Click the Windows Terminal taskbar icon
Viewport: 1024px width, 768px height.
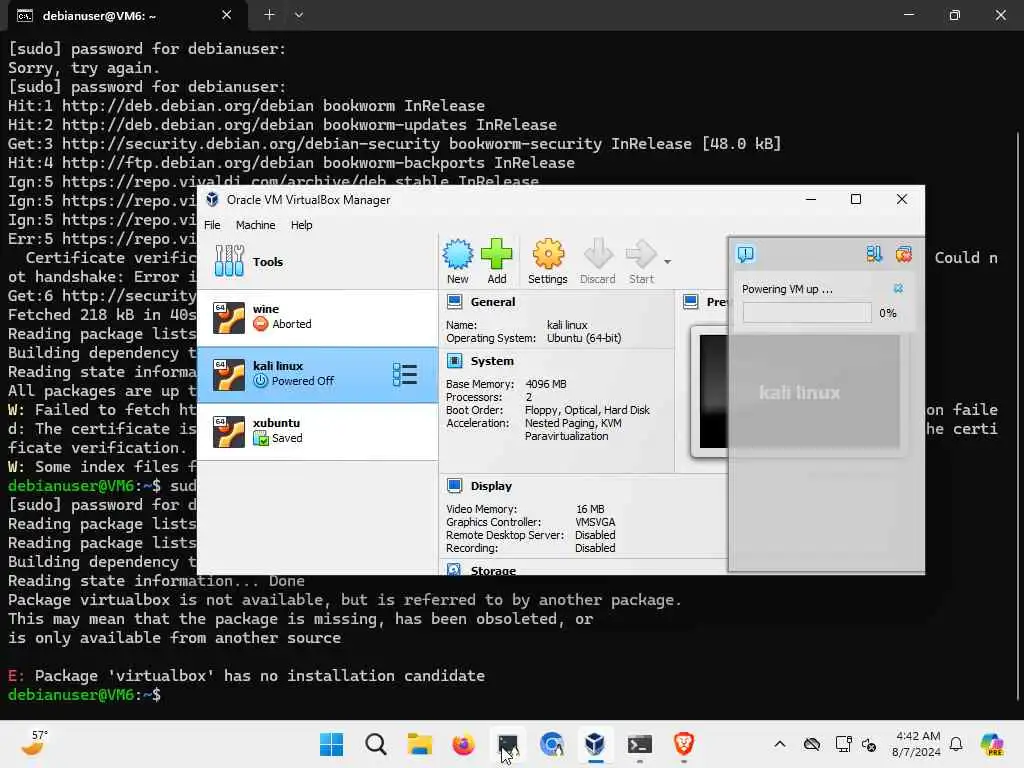click(x=639, y=744)
